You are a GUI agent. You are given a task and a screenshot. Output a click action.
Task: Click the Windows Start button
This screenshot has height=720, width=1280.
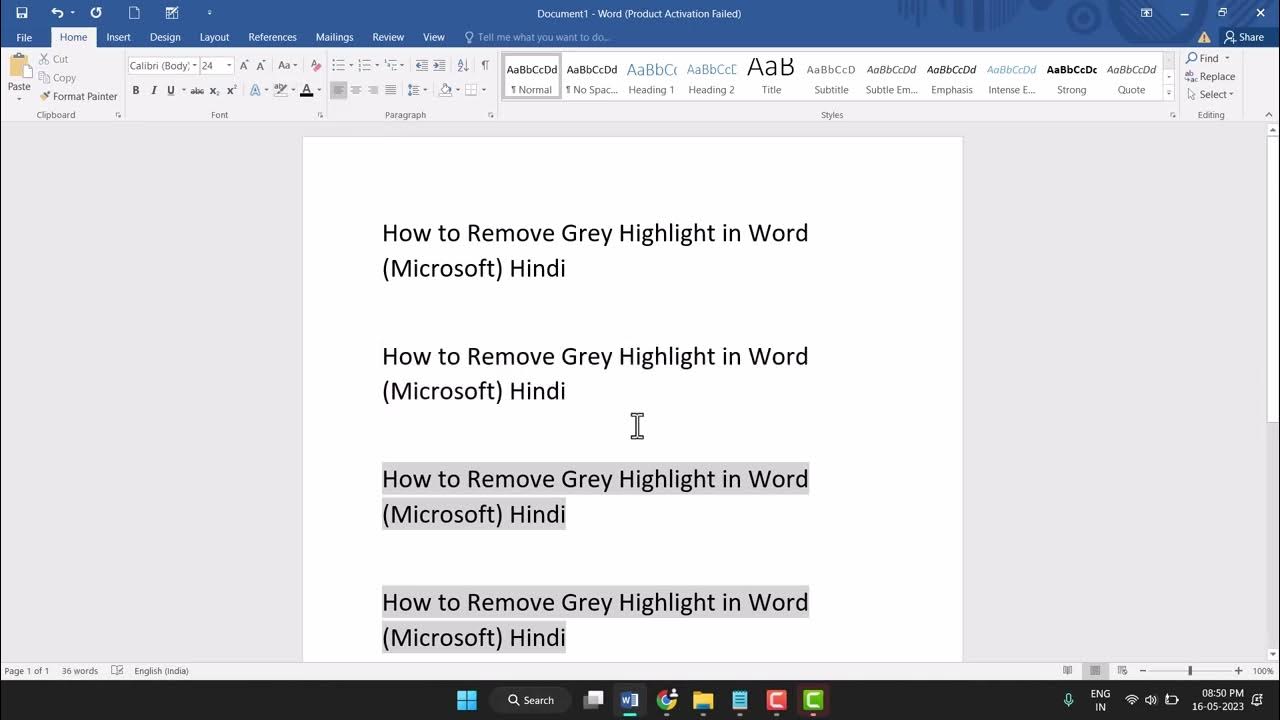tap(467, 700)
